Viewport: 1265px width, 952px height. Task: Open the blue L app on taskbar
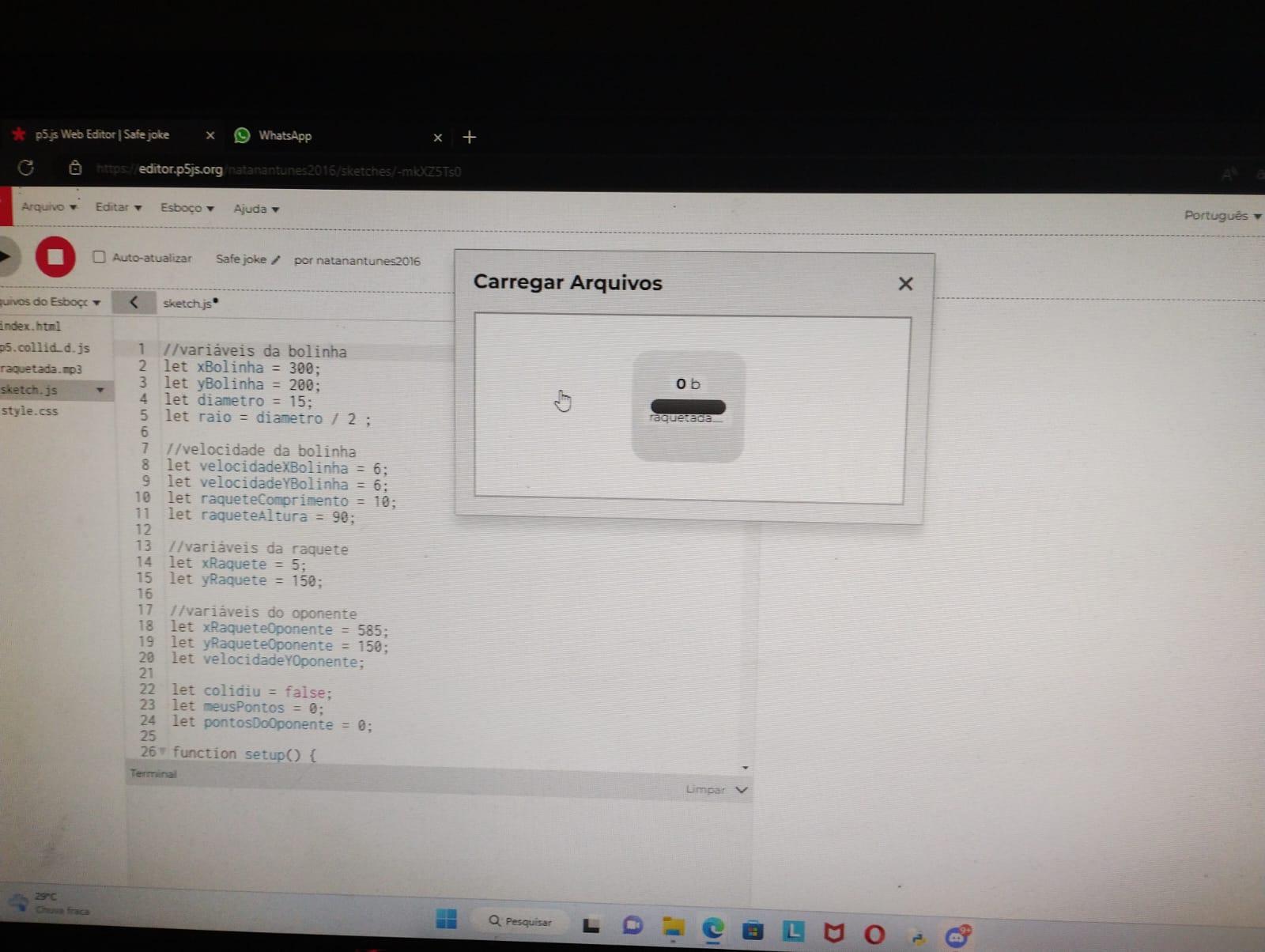[793, 931]
